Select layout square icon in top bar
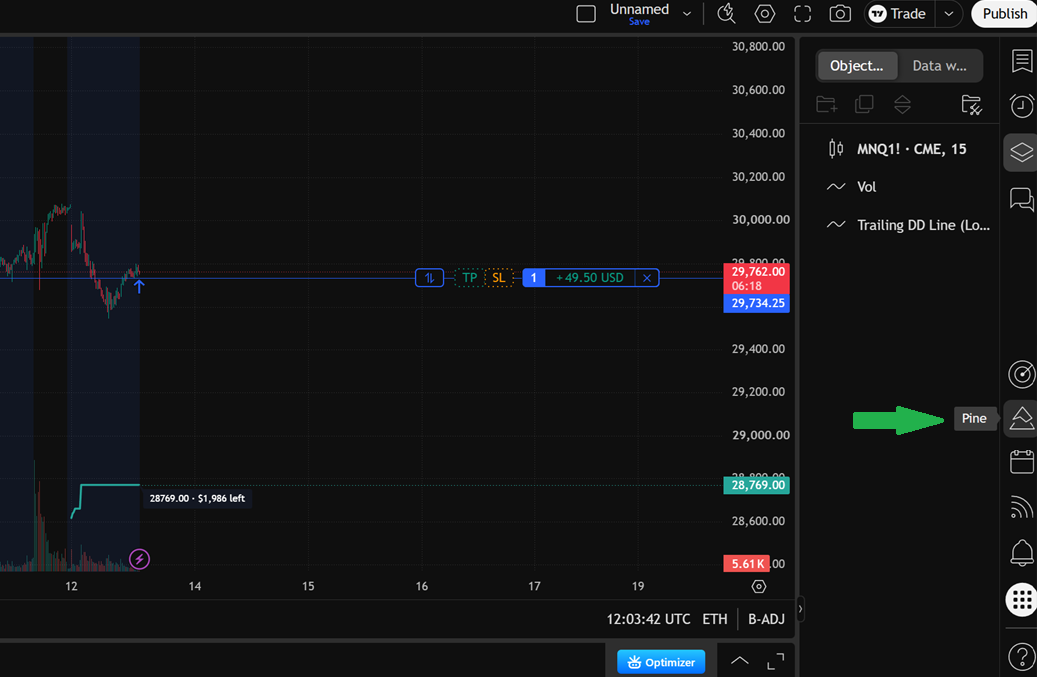Viewport: 1037px width, 677px height. pyautogui.click(x=586, y=14)
